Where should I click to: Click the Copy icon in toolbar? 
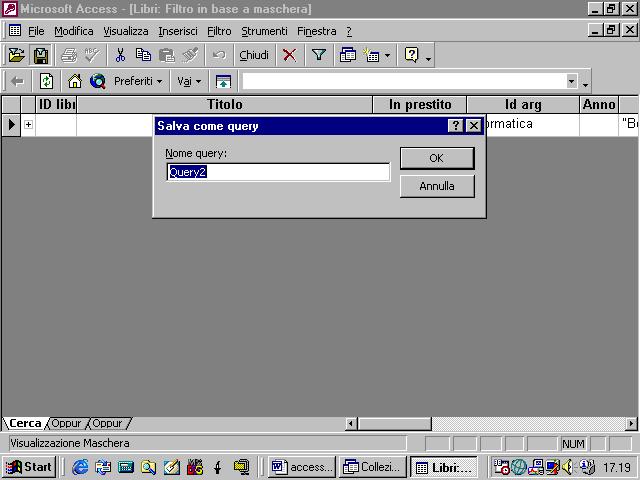point(143,55)
